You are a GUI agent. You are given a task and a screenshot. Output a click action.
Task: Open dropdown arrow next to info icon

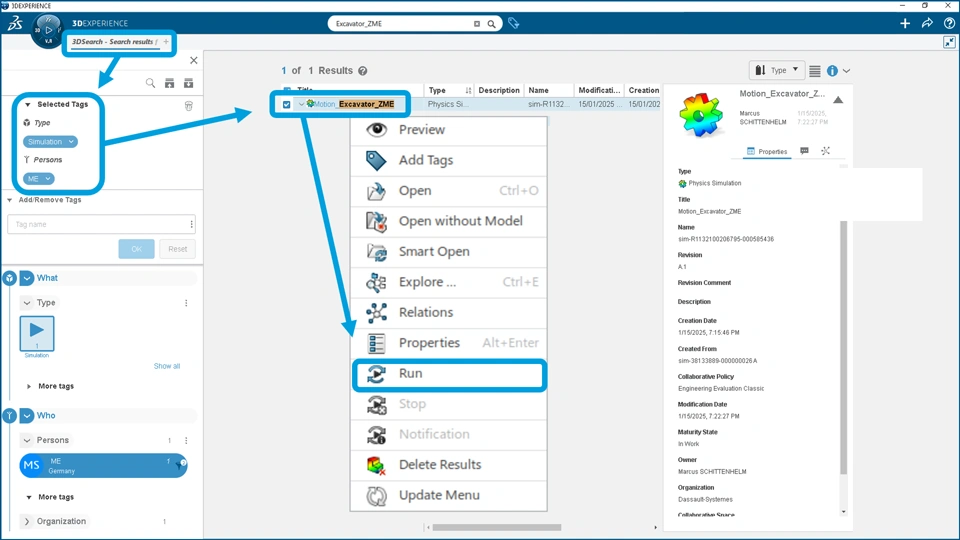[x=847, y=71]
